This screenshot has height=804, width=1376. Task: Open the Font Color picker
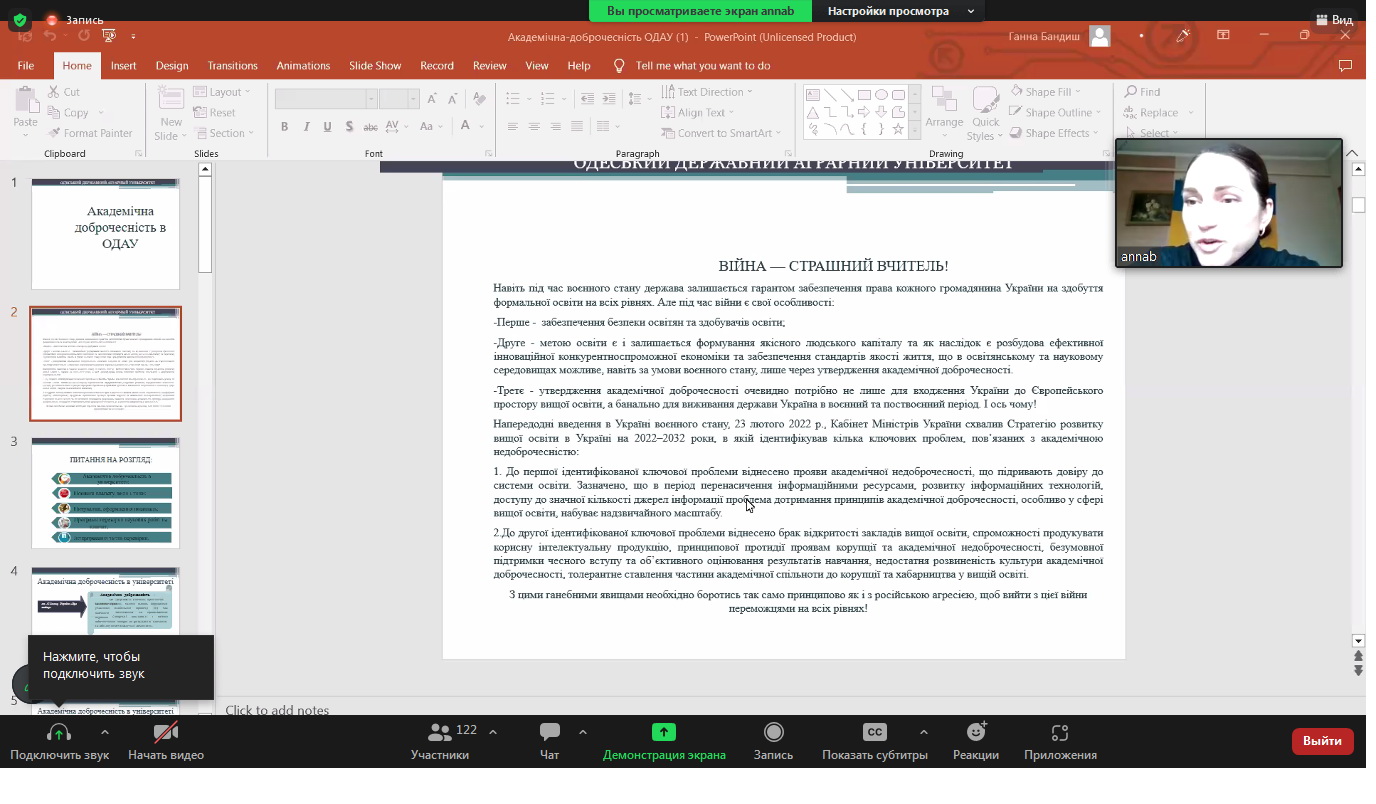[465, 127]
